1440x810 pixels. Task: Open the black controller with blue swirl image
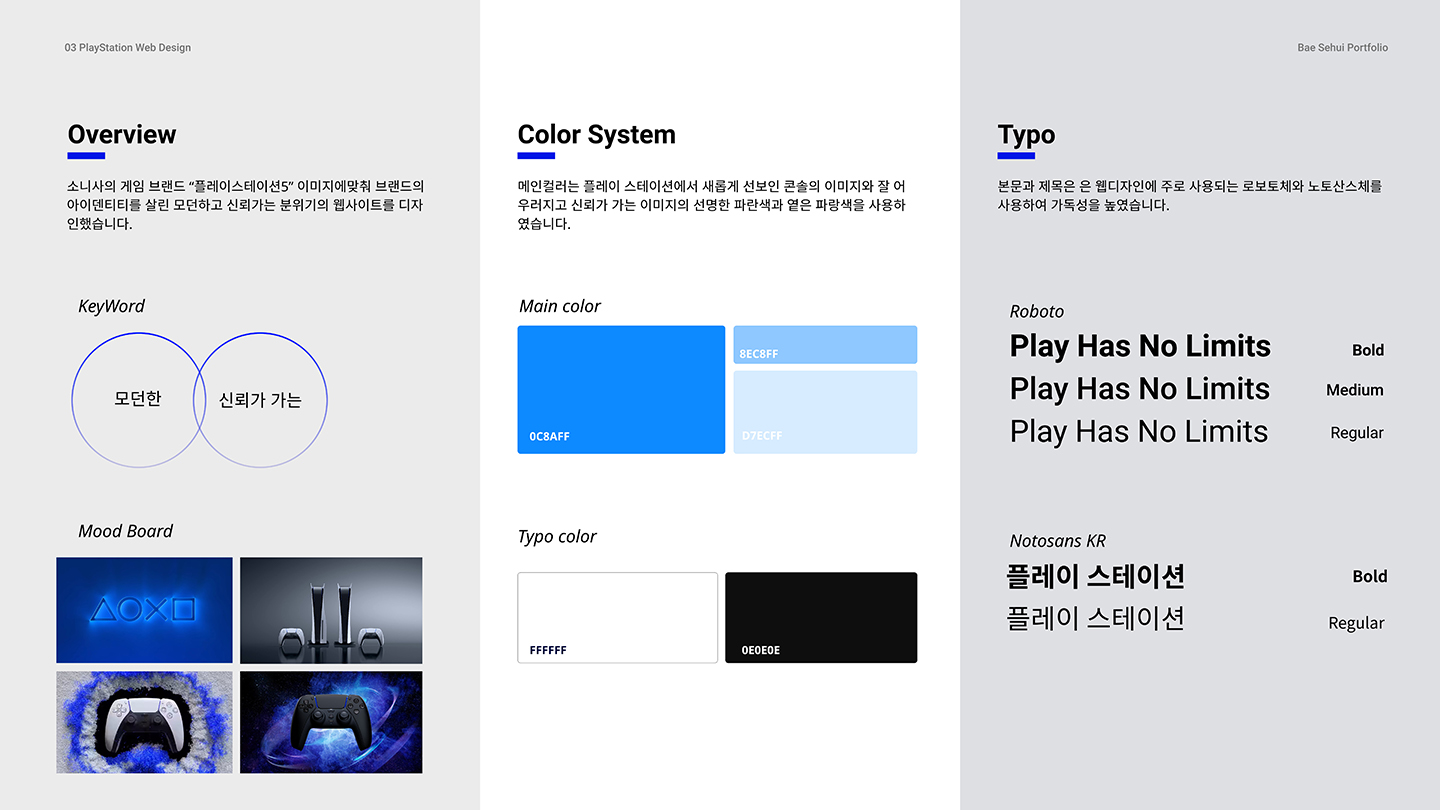click(331, 722)
